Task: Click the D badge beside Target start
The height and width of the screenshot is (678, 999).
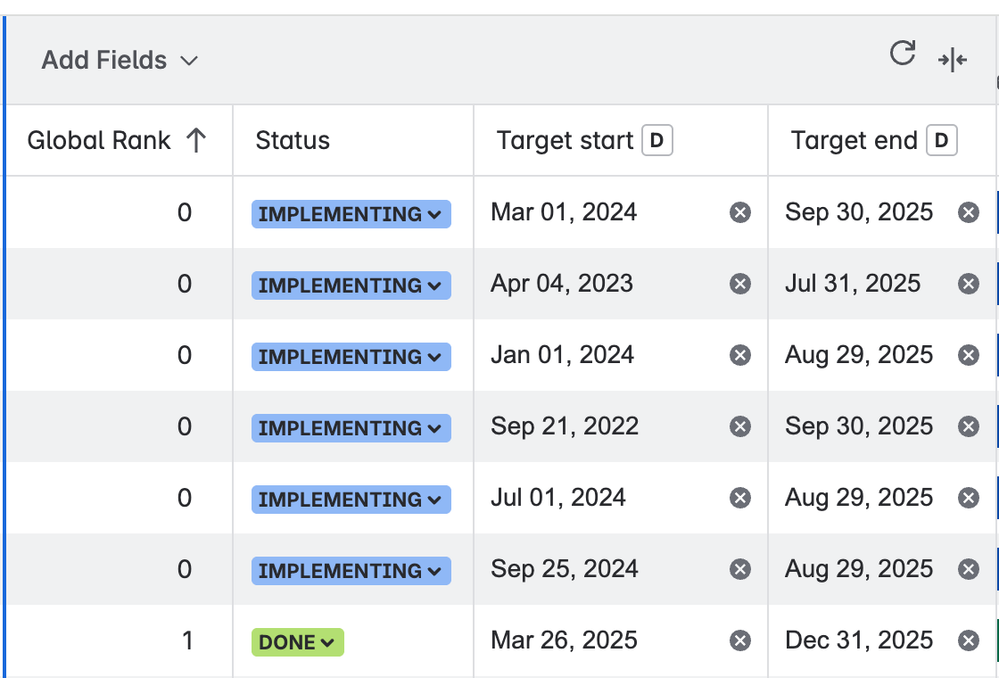Action: [x=656, y=141]
